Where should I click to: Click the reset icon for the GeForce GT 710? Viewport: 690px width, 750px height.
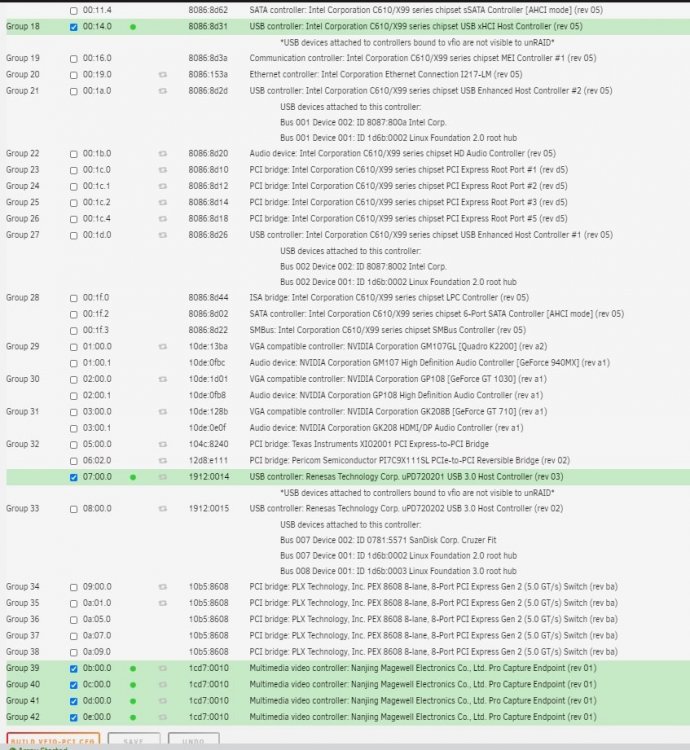(x=163, y=411)
